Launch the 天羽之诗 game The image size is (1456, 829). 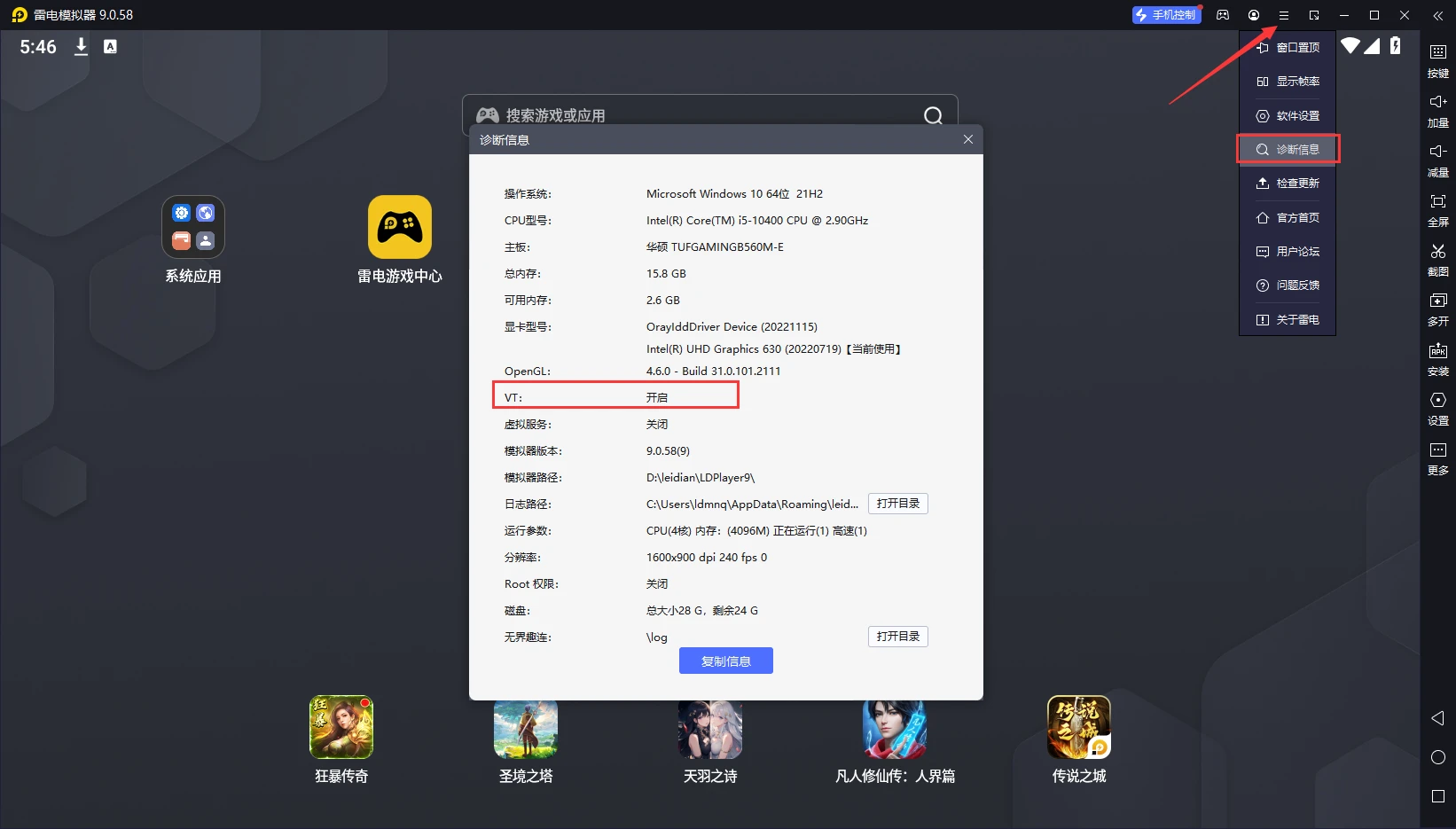710,739
